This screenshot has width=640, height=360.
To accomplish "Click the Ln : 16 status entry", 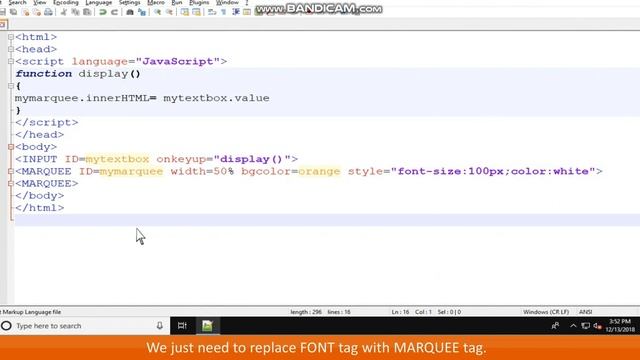I will tap(400, 312).
